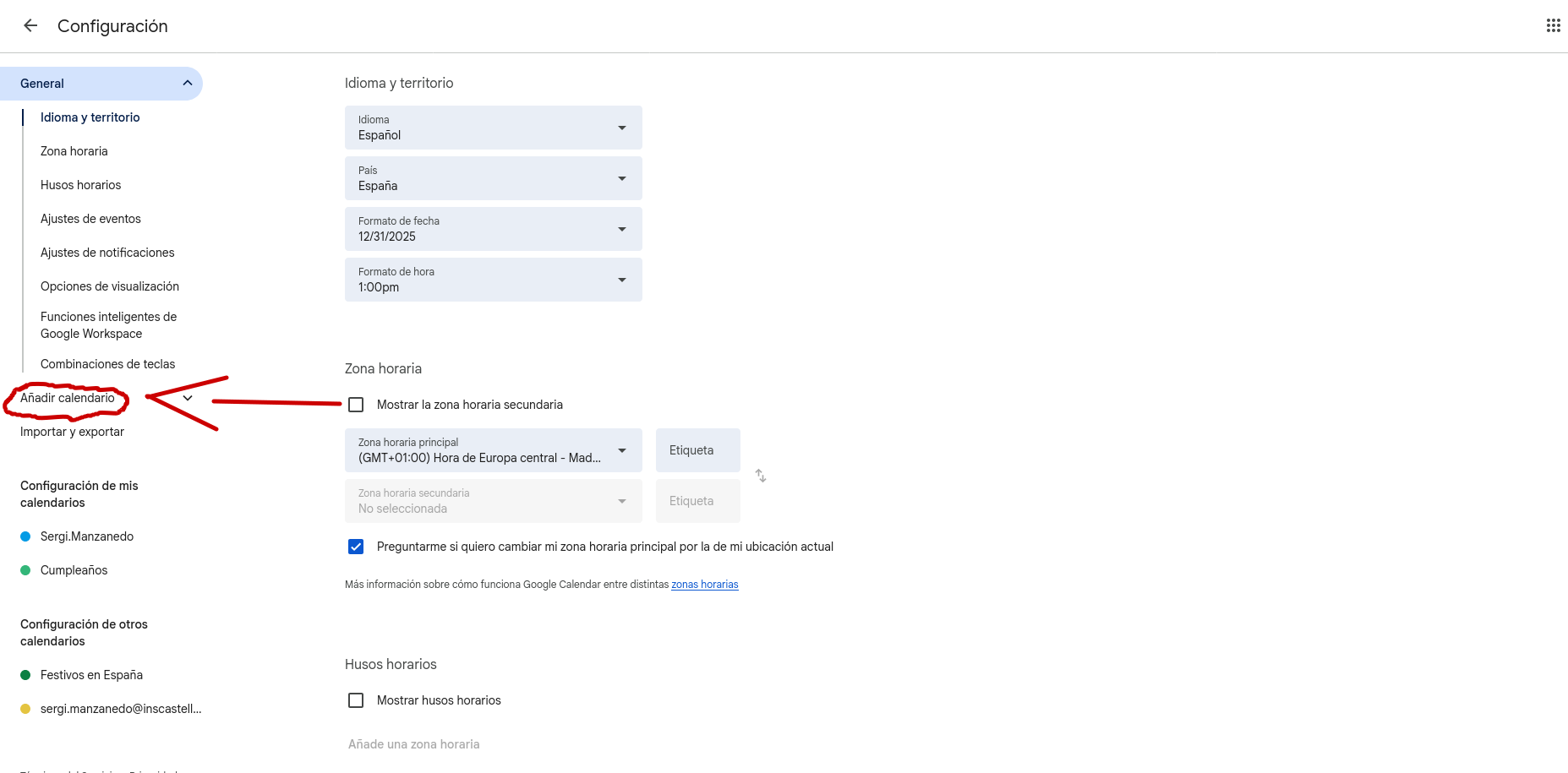Screen dimensions: 1568x773
Task: Select Opciones de visualización in sidebar
Action: pos(110,286)
